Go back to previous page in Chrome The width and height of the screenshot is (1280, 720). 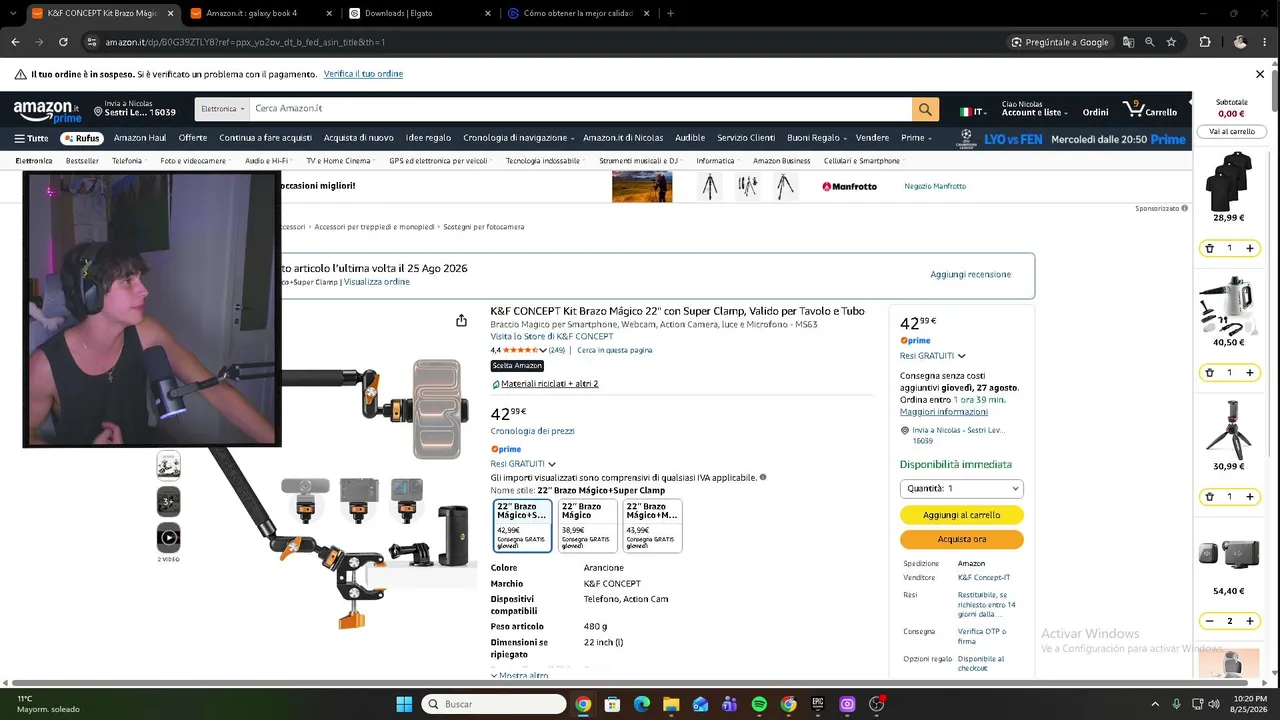click(15, 42)
